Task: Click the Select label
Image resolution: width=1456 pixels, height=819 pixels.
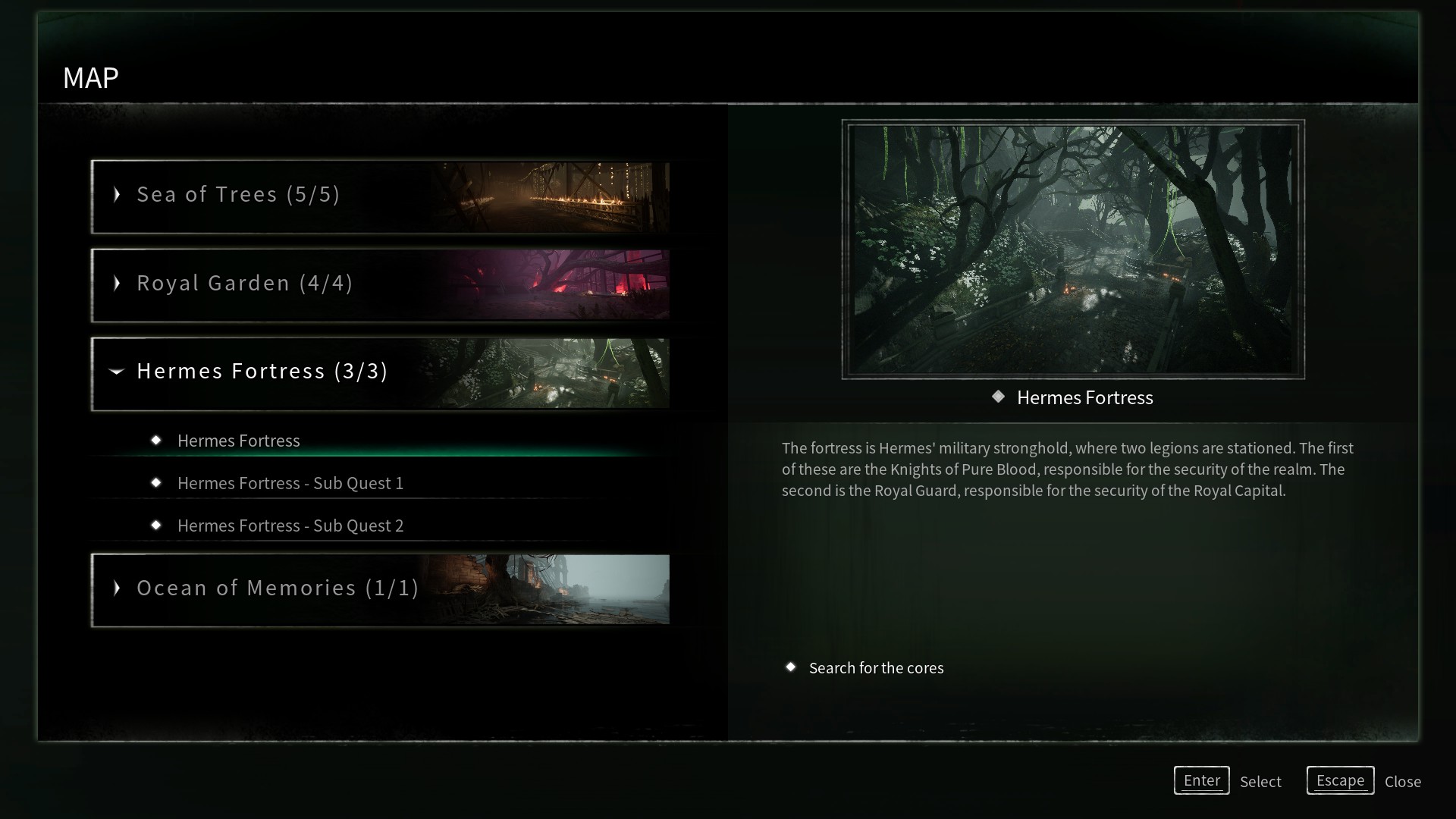Action: 1260,782
